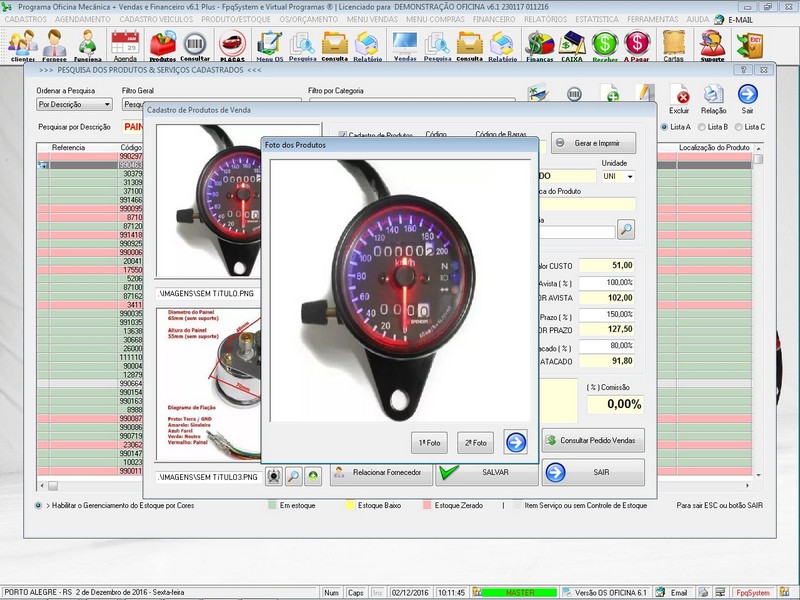800x600 pixels.
Task: Open the Suporte headset icon
Action: click(712, 45)
